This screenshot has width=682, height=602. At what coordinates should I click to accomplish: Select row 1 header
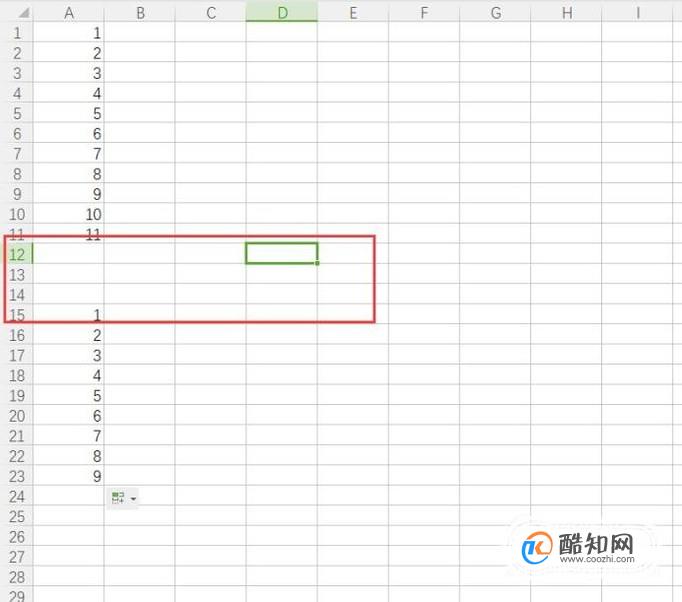pyautogui.click(x=17, y=33)
